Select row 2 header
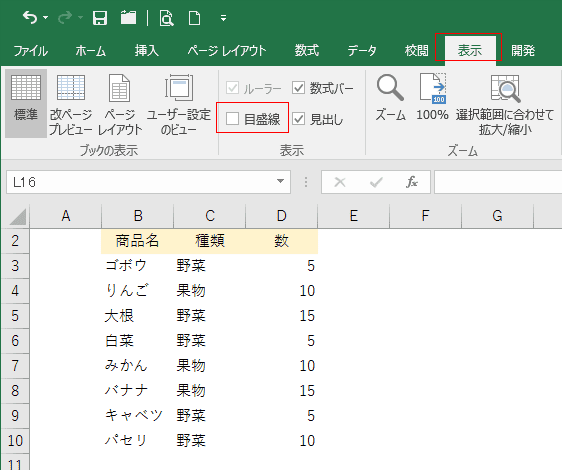 (x=15, y=241)
